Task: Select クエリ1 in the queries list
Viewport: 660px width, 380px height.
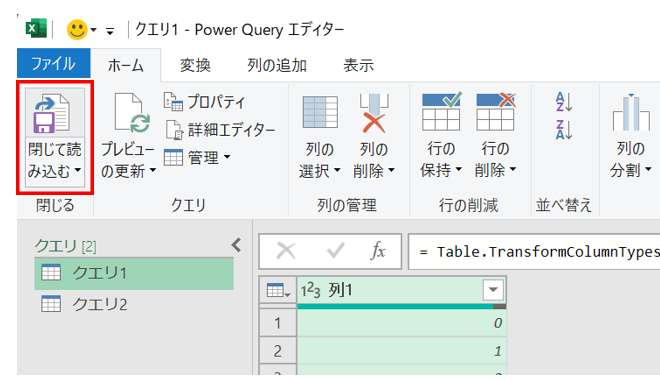Action: click(134, 274)
